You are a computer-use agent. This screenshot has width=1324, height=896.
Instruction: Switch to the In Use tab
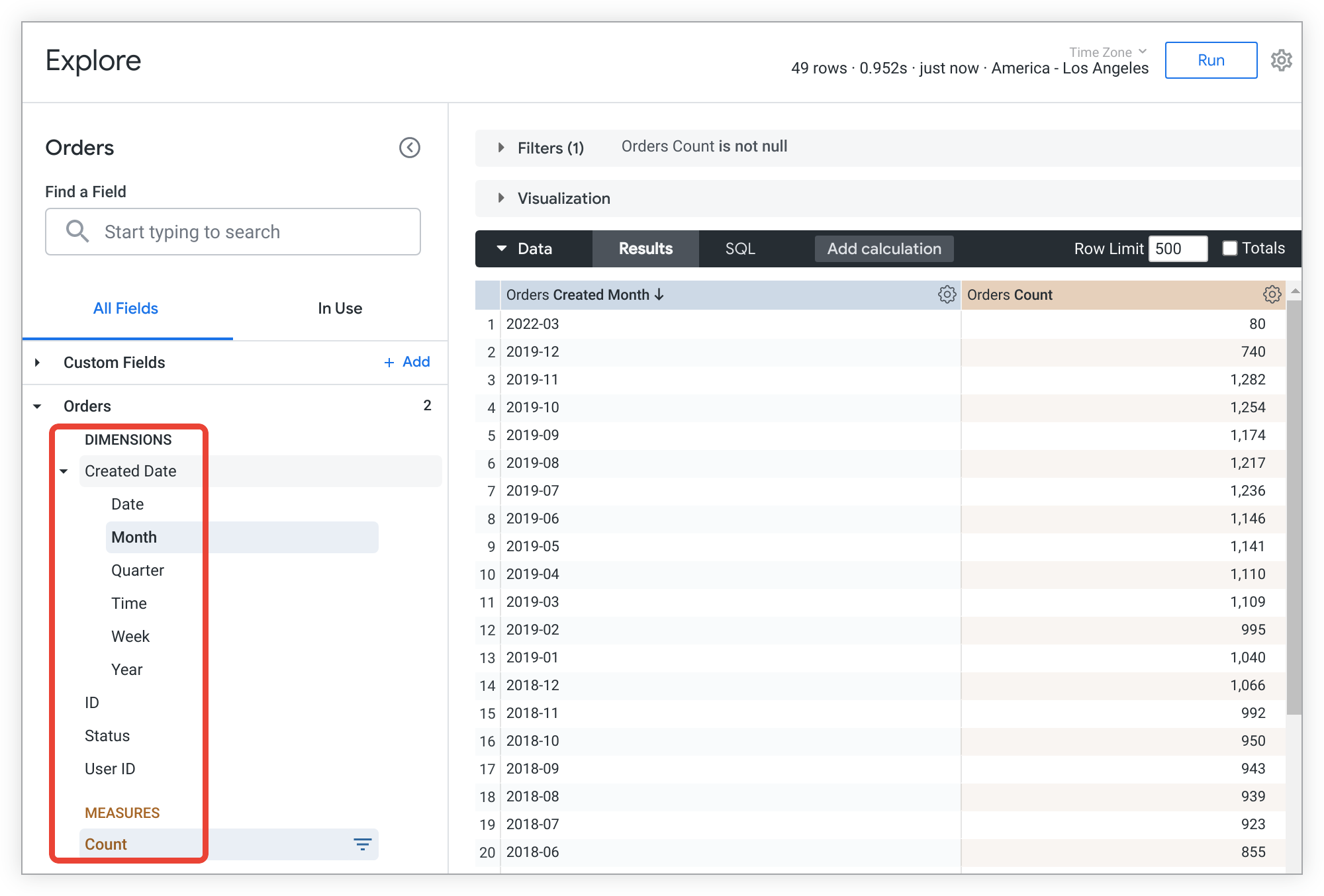(x=340, y=308)
